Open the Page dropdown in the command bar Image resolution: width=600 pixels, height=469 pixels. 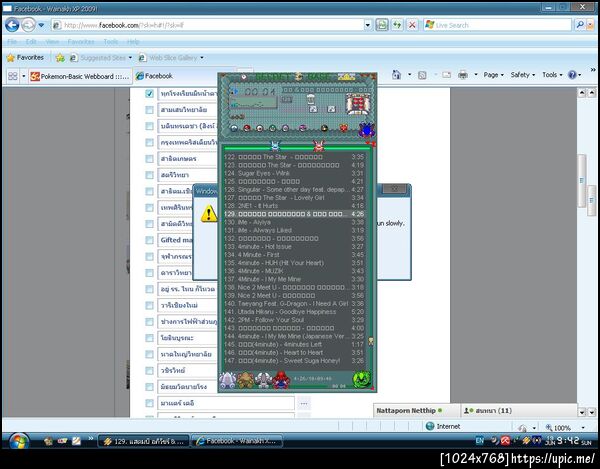click(494, 75)
